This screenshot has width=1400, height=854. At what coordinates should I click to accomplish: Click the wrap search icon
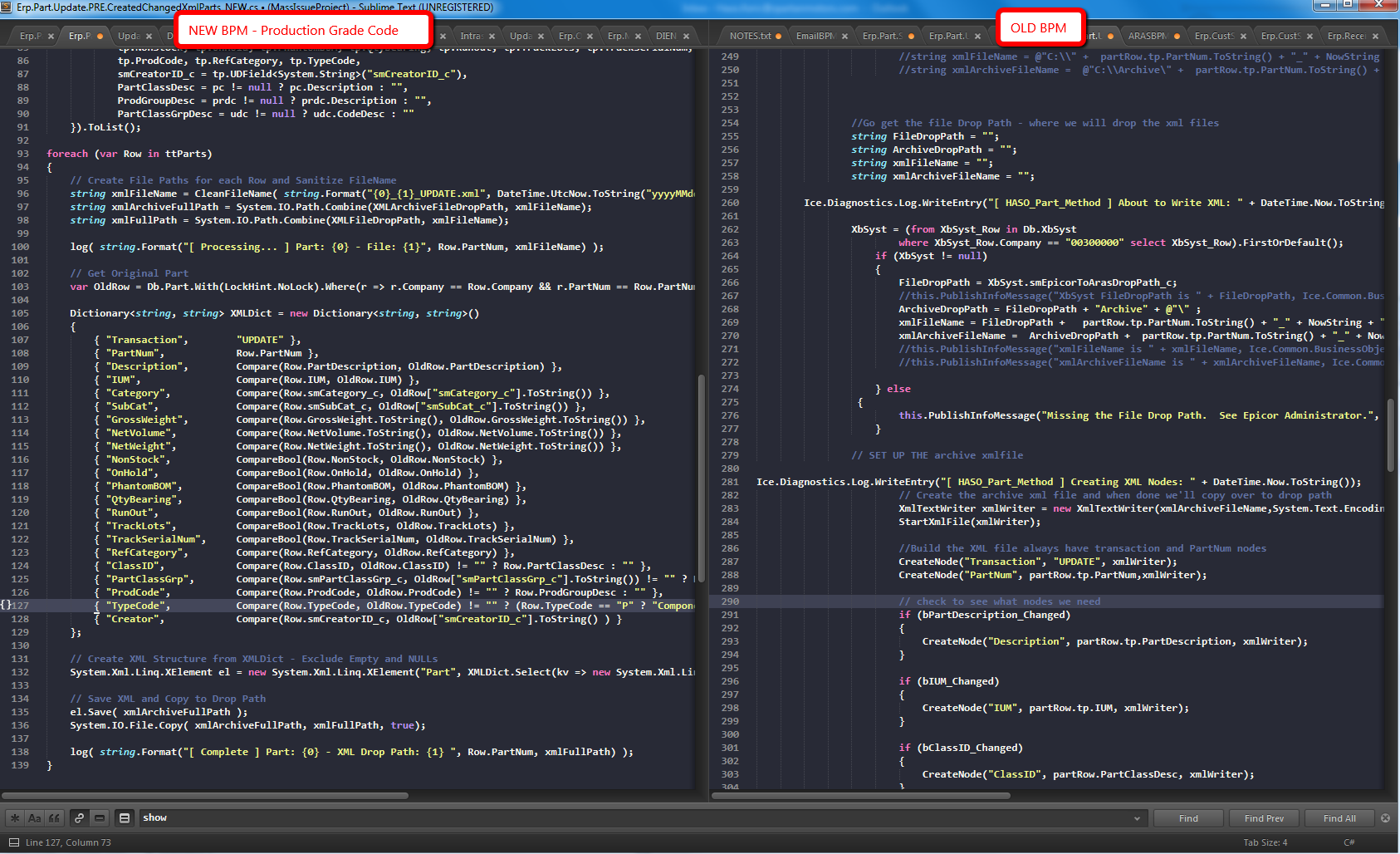[x=79, y=818]
